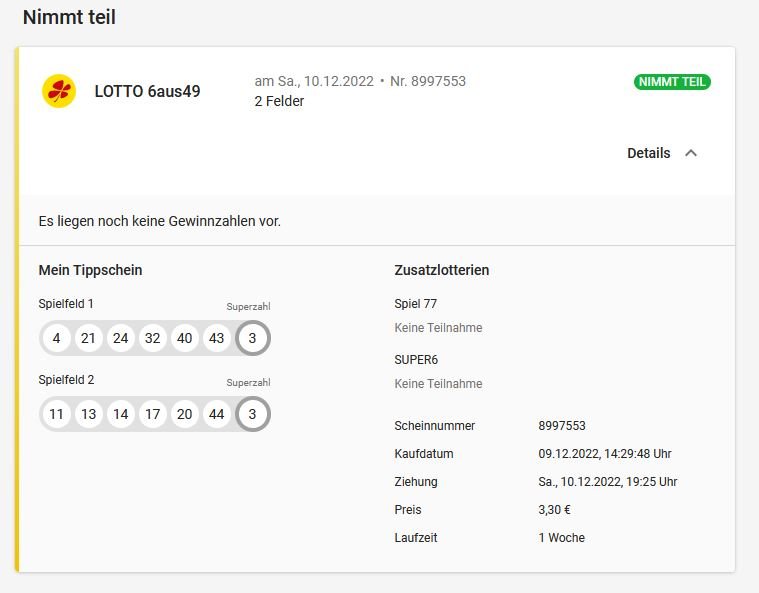Select number 21 in Spielfeld 1

(88, 338)
